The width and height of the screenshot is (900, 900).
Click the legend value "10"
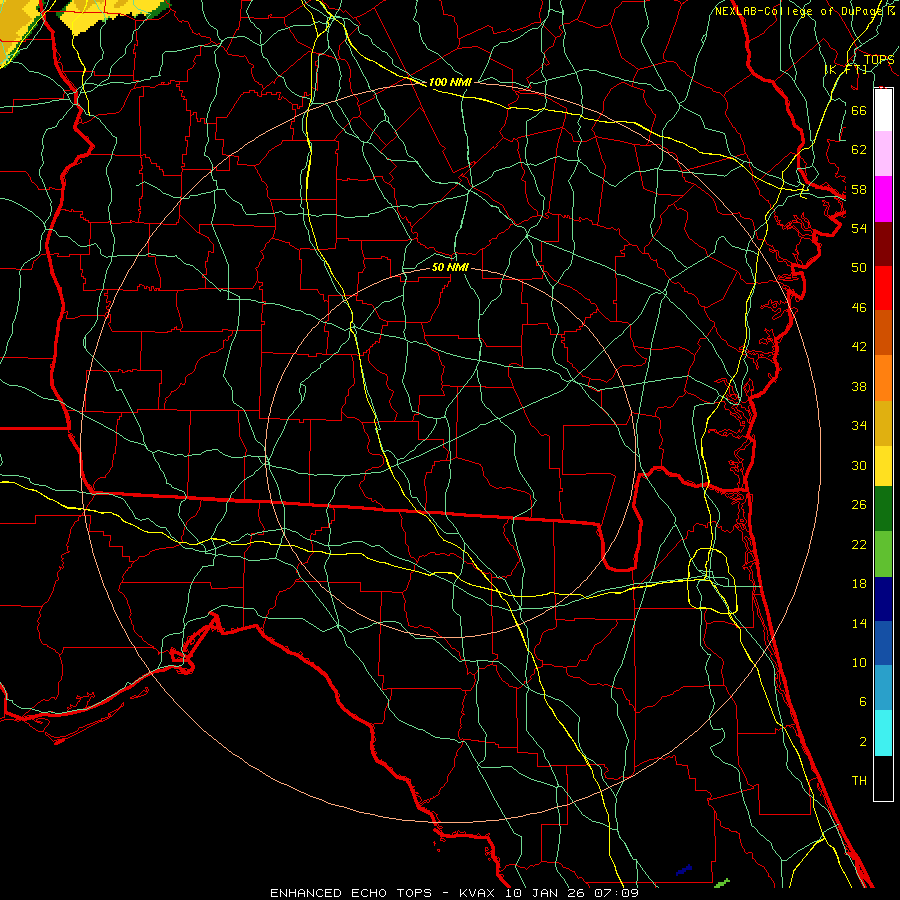pyautogui.click(x=859, y=662)
